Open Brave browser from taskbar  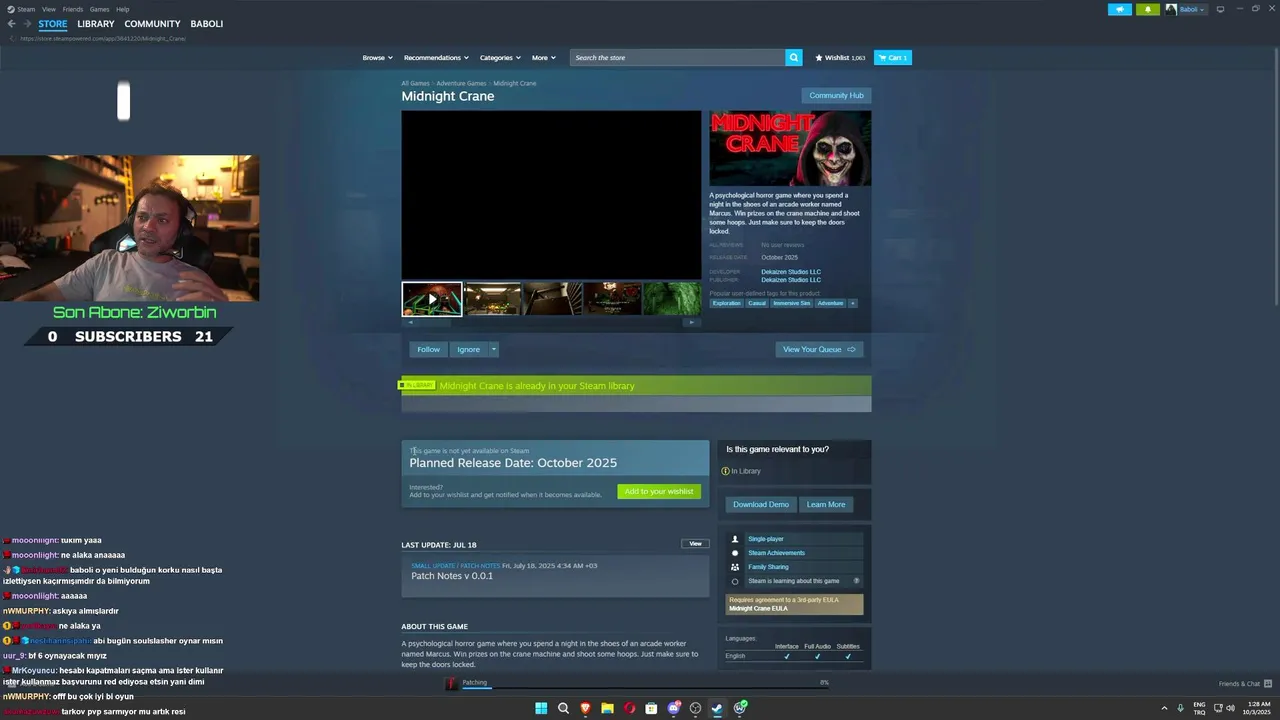(x=585, y=708)
